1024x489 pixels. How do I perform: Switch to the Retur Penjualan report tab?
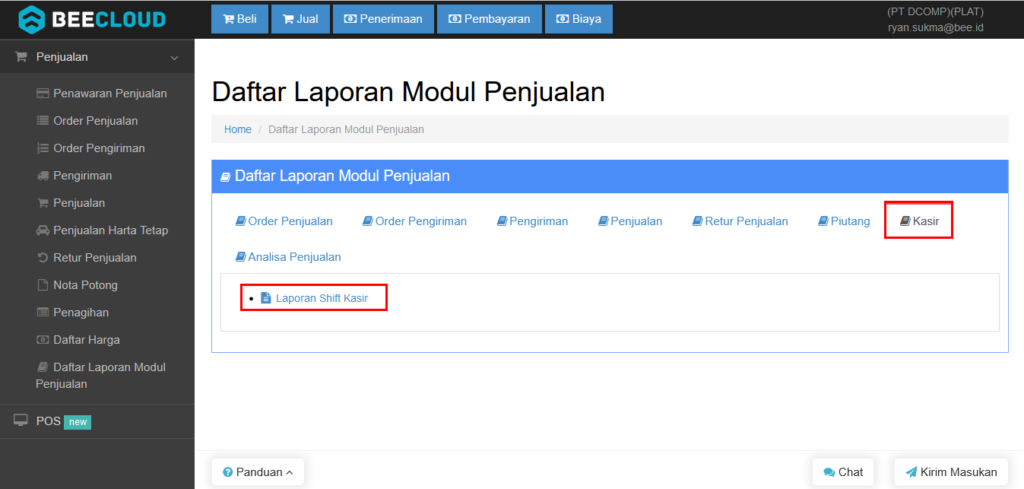740,221
